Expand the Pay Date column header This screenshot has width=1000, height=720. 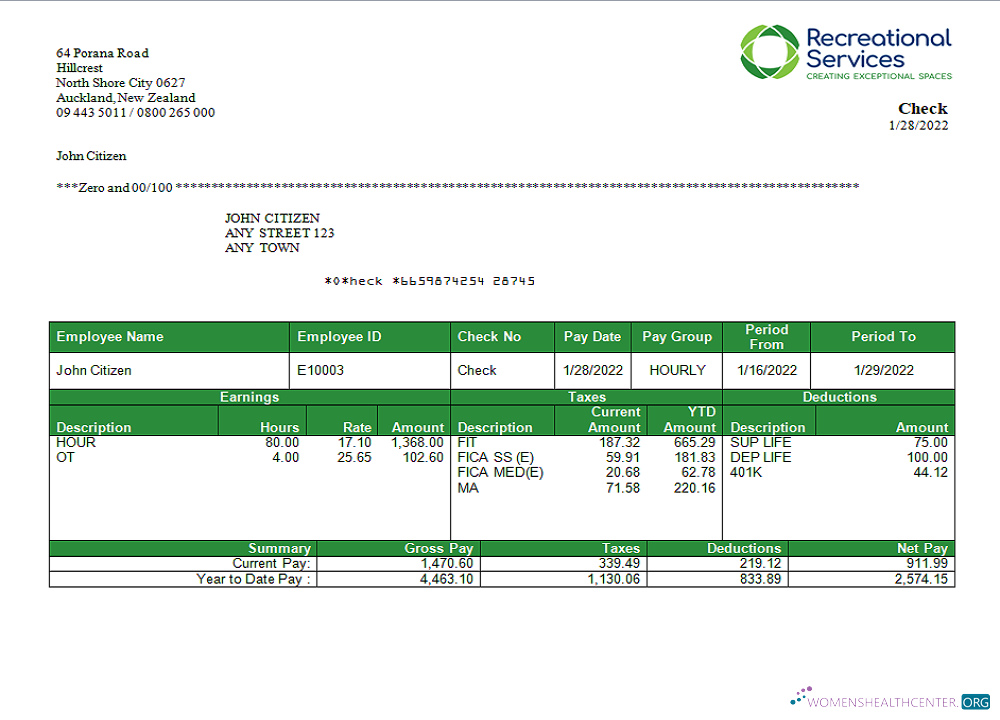point(592,337)
